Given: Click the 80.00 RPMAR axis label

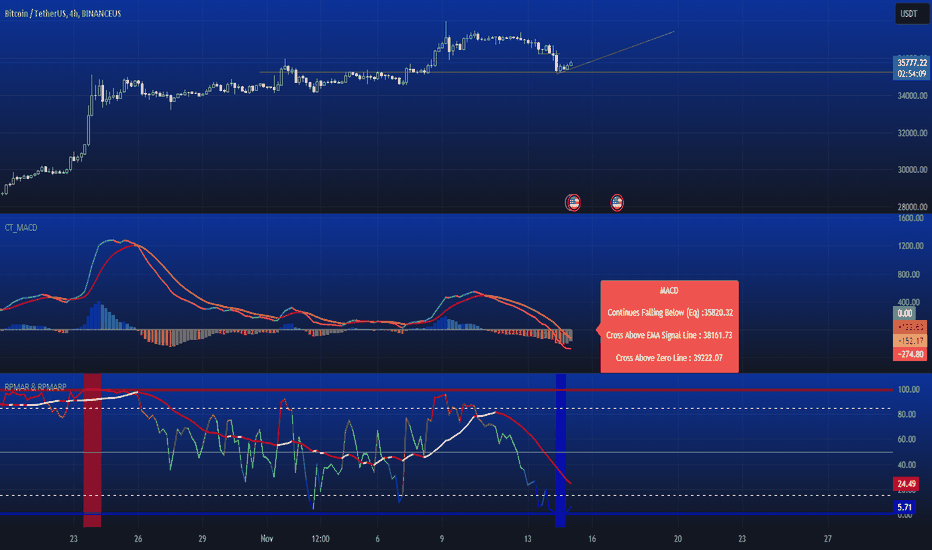Looking at the screenshot, I should [x=906, y=414].
